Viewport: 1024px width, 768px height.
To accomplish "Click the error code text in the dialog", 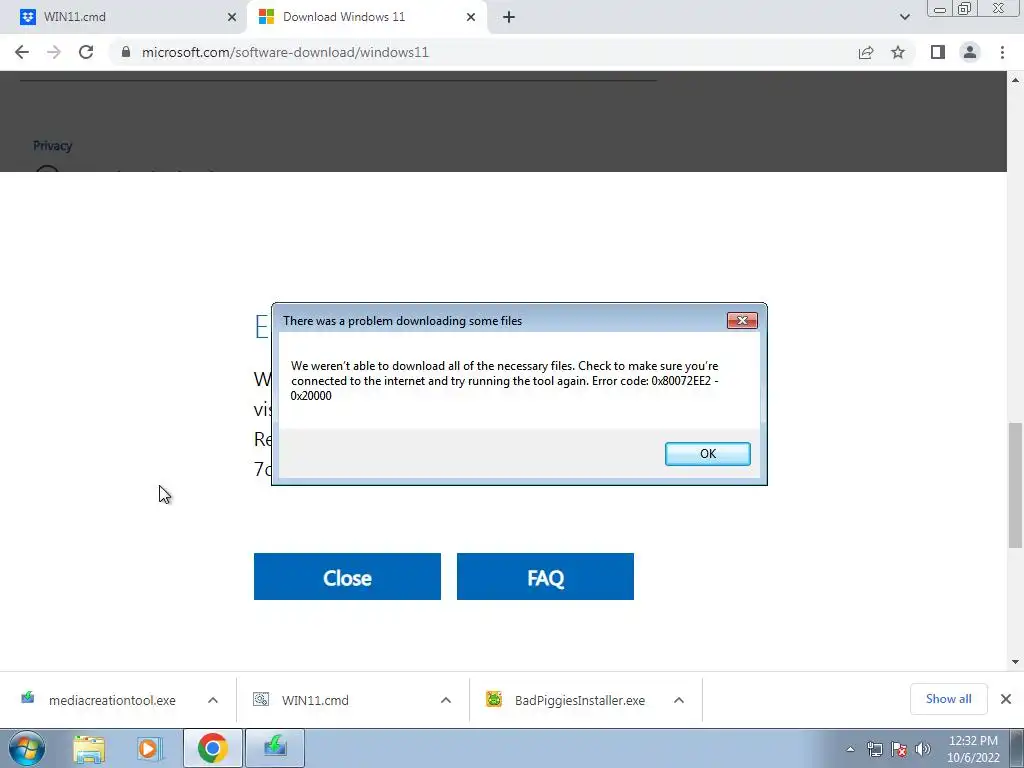I will (504, 388).
